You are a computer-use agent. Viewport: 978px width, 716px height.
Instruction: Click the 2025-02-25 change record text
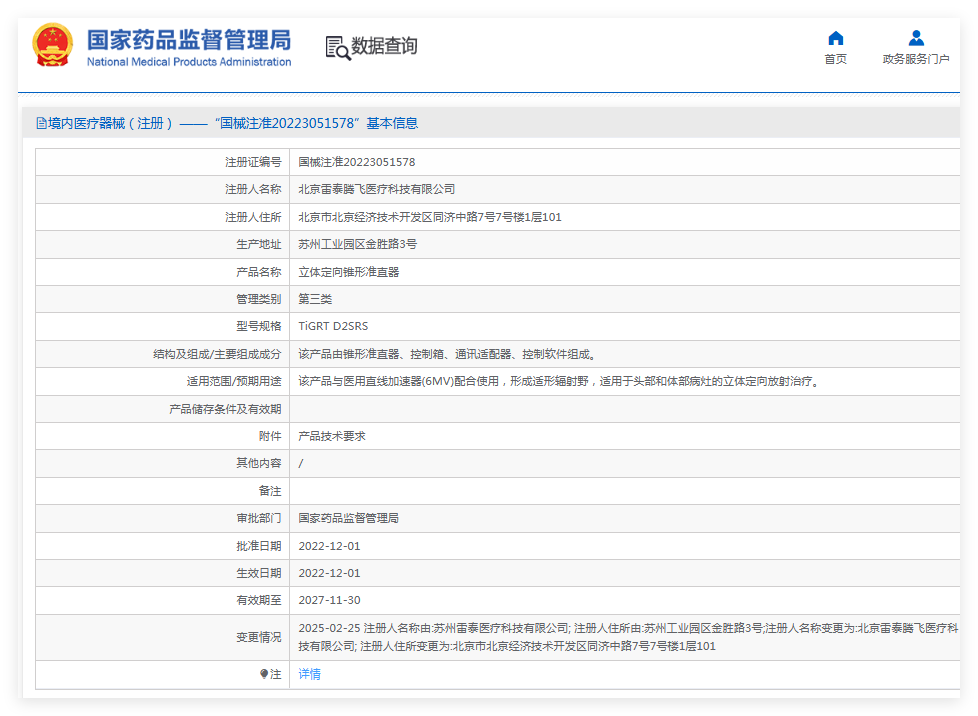(627, 637)
